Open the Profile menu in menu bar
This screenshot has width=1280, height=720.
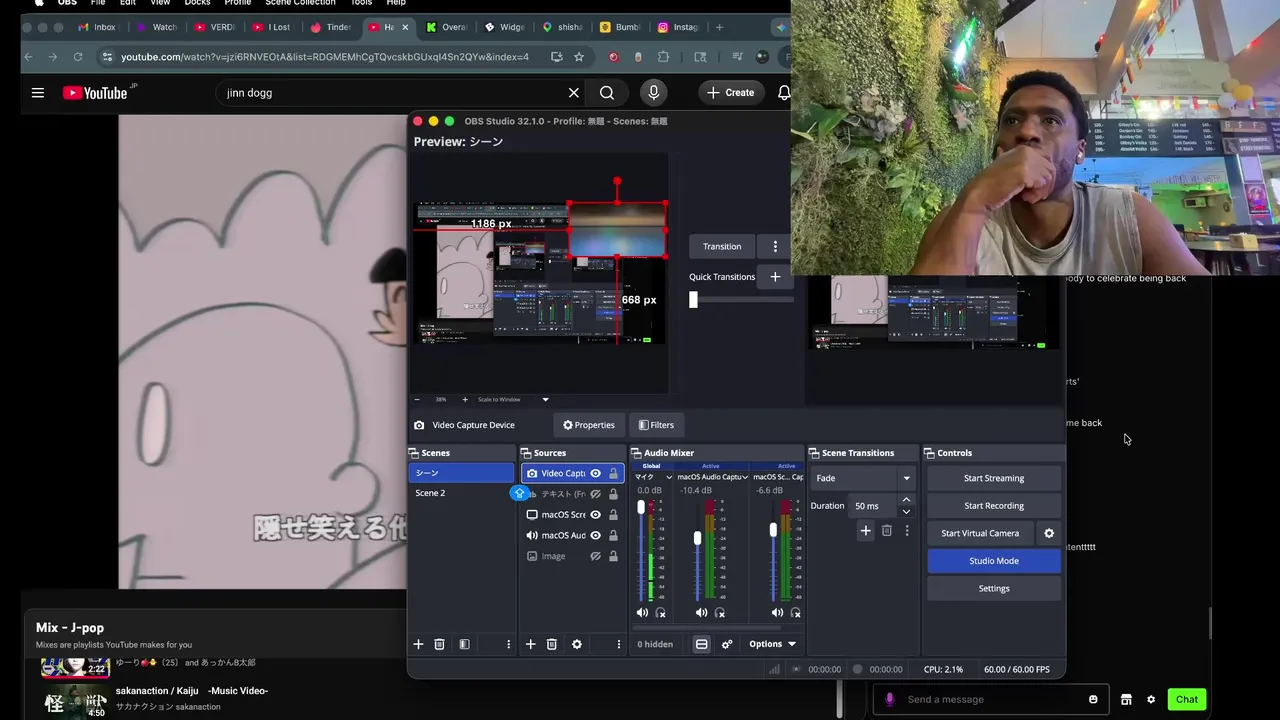coord(238,3)
